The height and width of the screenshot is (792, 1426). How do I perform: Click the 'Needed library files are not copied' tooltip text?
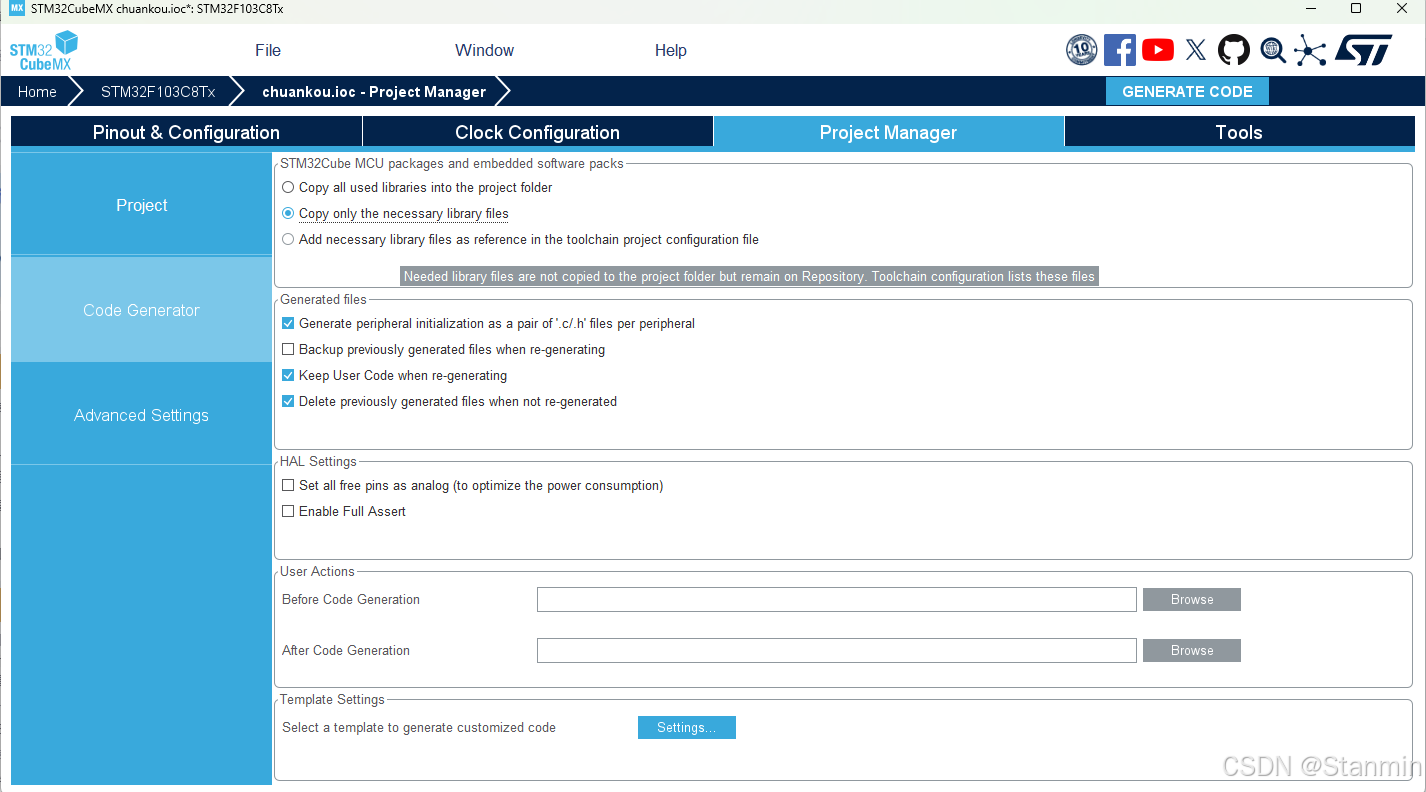coord(749,276)
